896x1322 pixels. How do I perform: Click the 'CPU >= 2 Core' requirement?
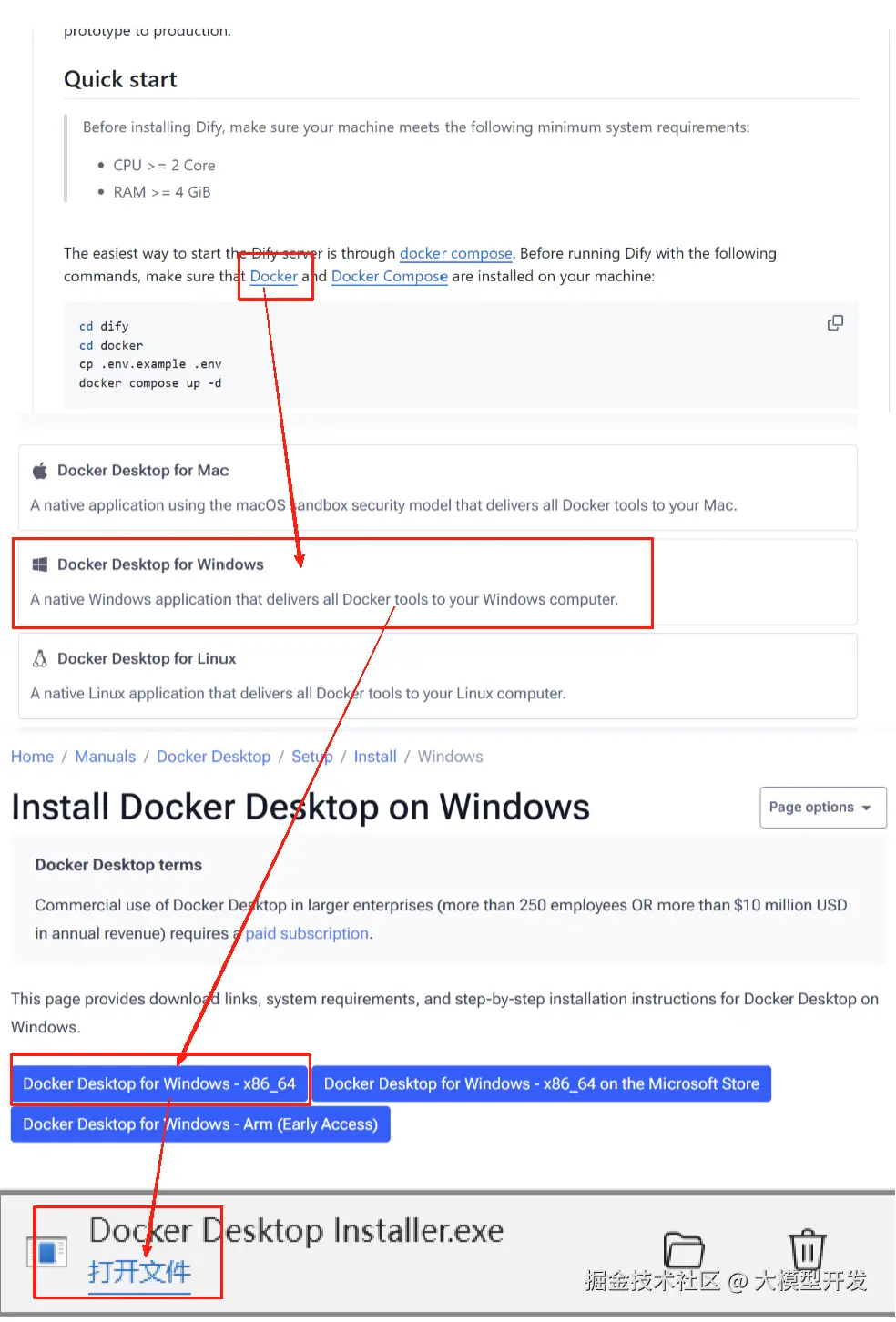tap(164, 165)
